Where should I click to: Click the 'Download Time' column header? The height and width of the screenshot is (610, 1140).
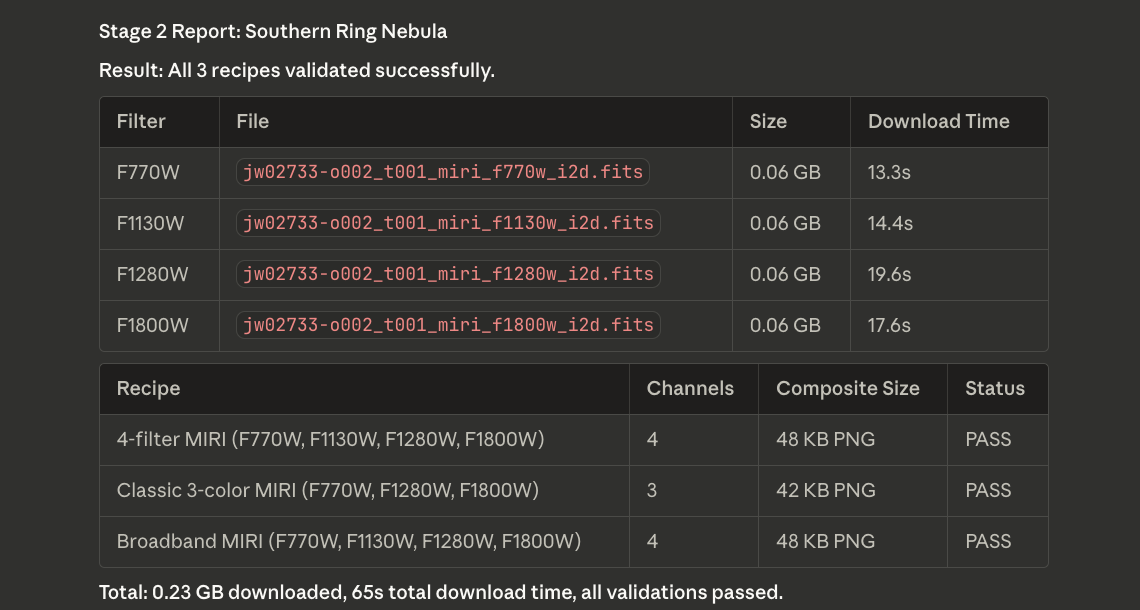pos(939,121)
